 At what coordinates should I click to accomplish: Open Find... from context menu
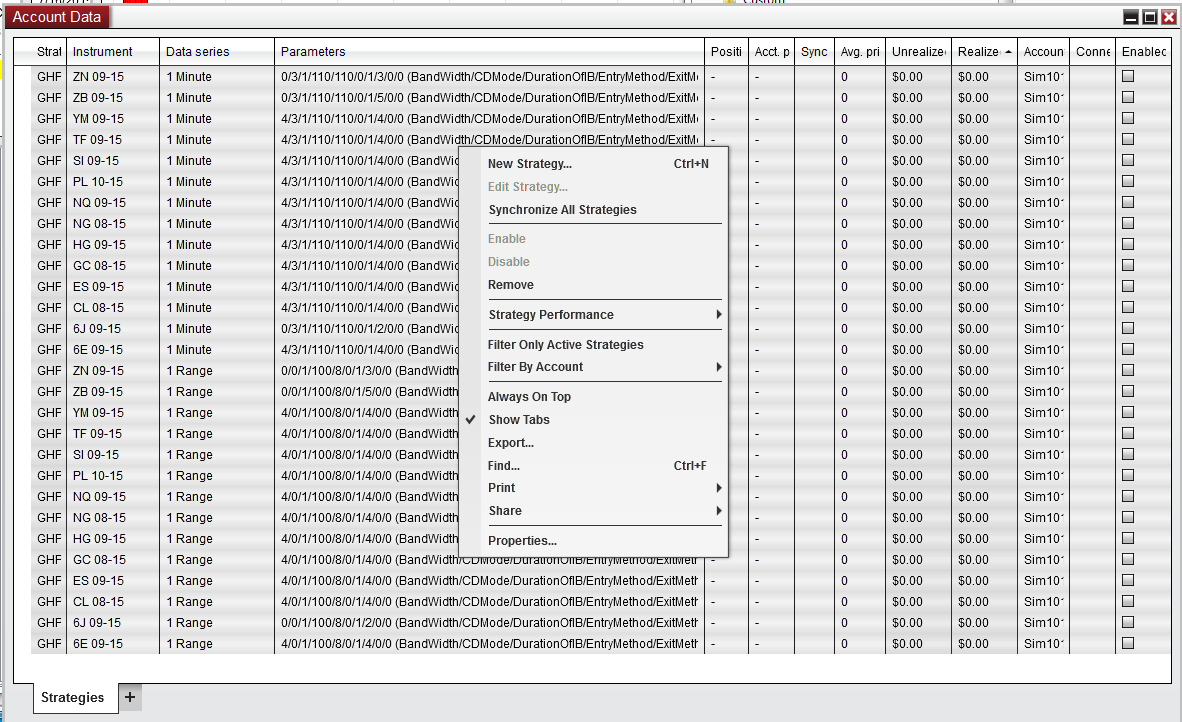(593, 466)
